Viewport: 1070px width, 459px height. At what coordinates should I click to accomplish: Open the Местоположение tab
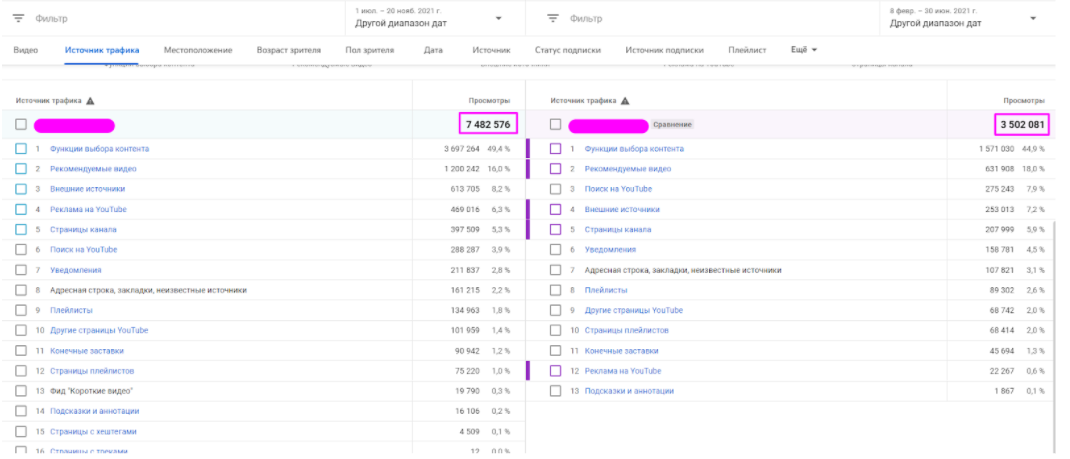click(x=198, y=50)
